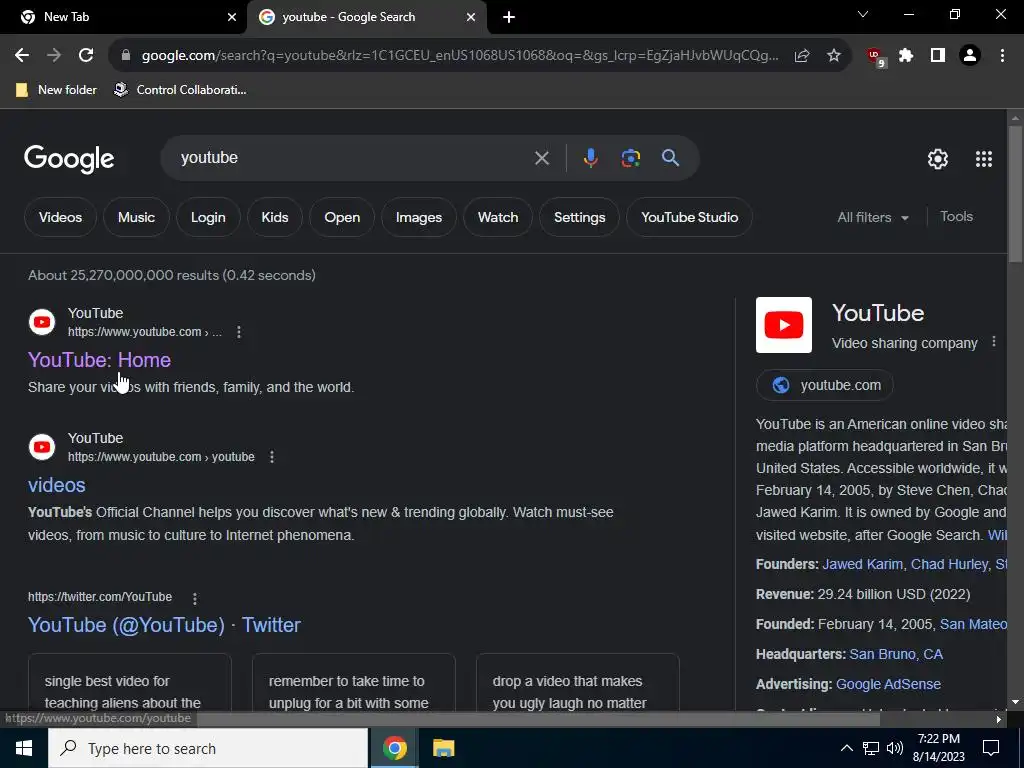
Task: Click the share page icon in address bar
Action: click(x=802, y=56)
